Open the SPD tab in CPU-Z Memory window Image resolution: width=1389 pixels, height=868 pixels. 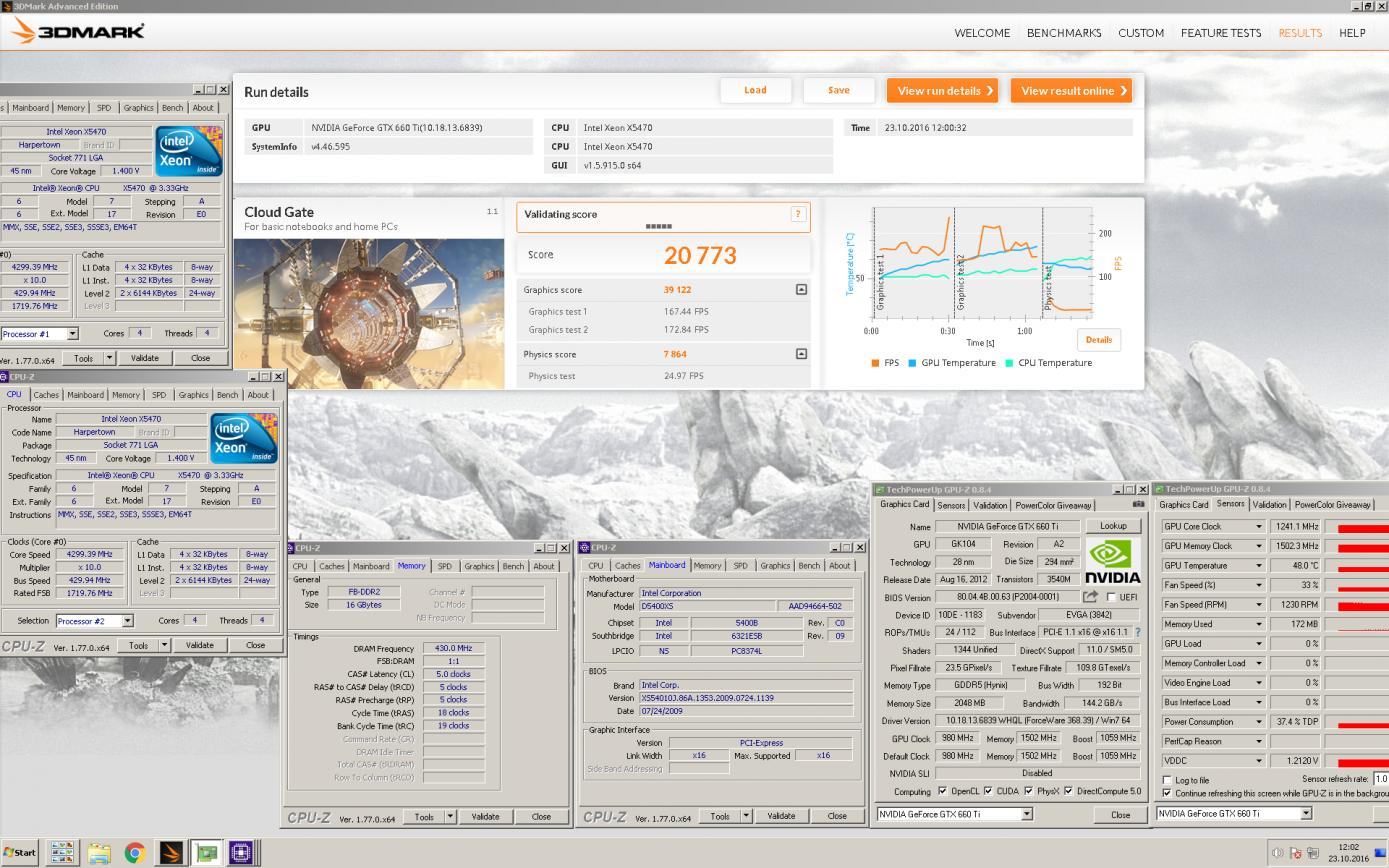(445, 566)
